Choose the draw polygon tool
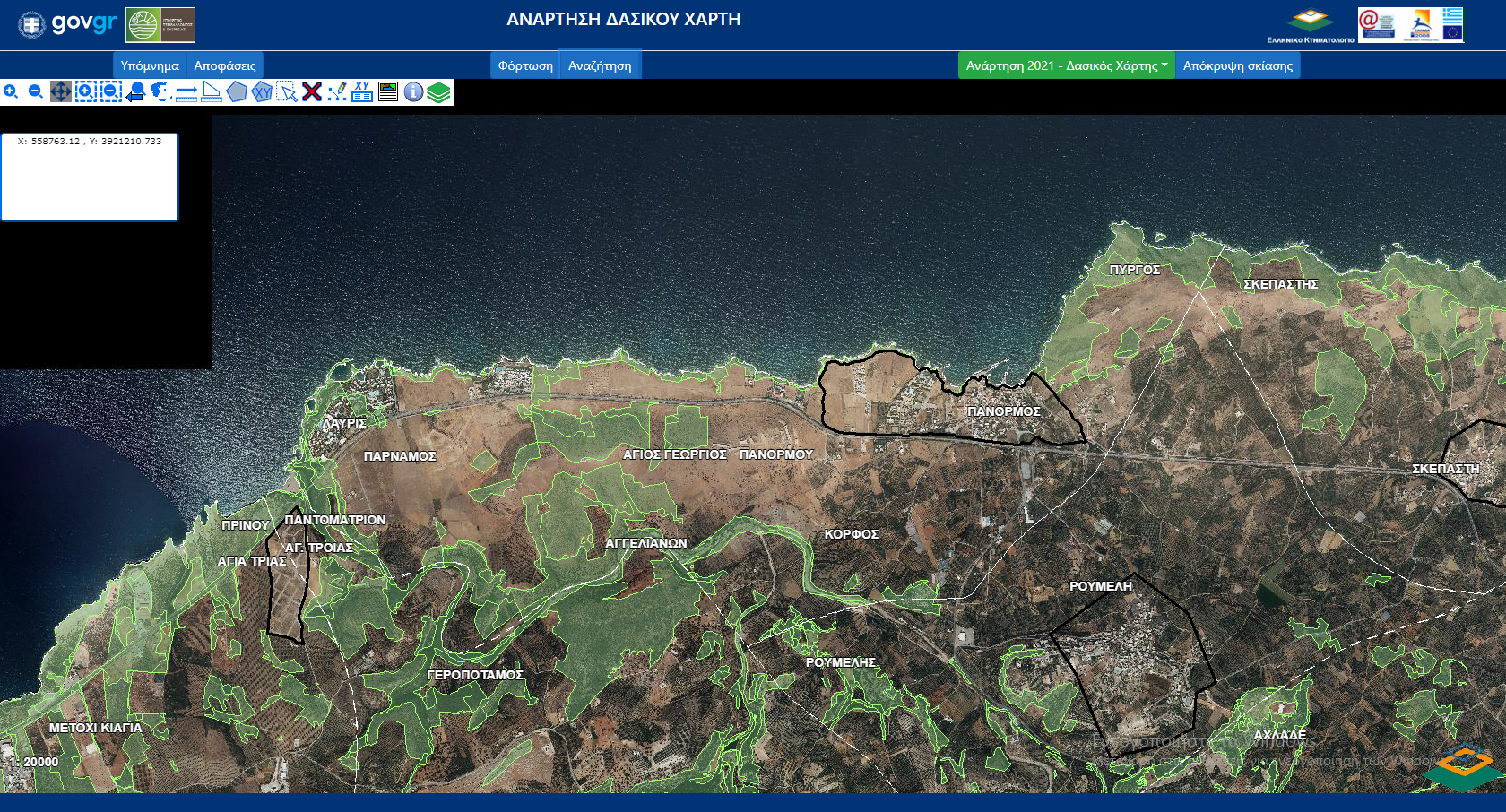The width and height of the screenshot is (1506, 812). tap(237, 91)
